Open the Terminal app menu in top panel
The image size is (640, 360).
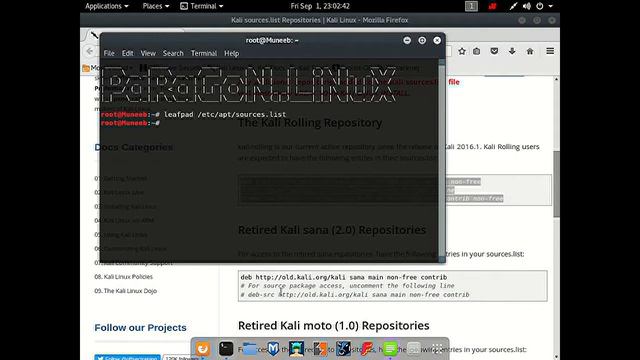(202, 6)
